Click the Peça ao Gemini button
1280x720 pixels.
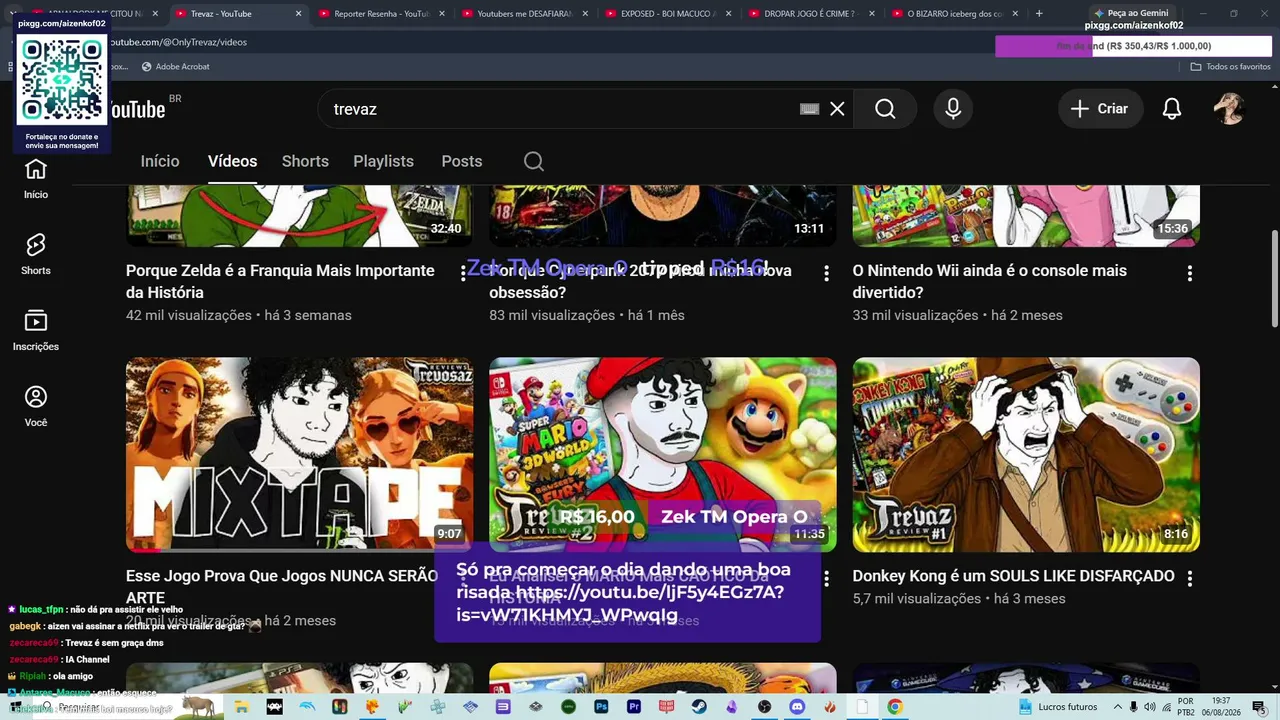pyautogui.click(x=1131, y=14)
